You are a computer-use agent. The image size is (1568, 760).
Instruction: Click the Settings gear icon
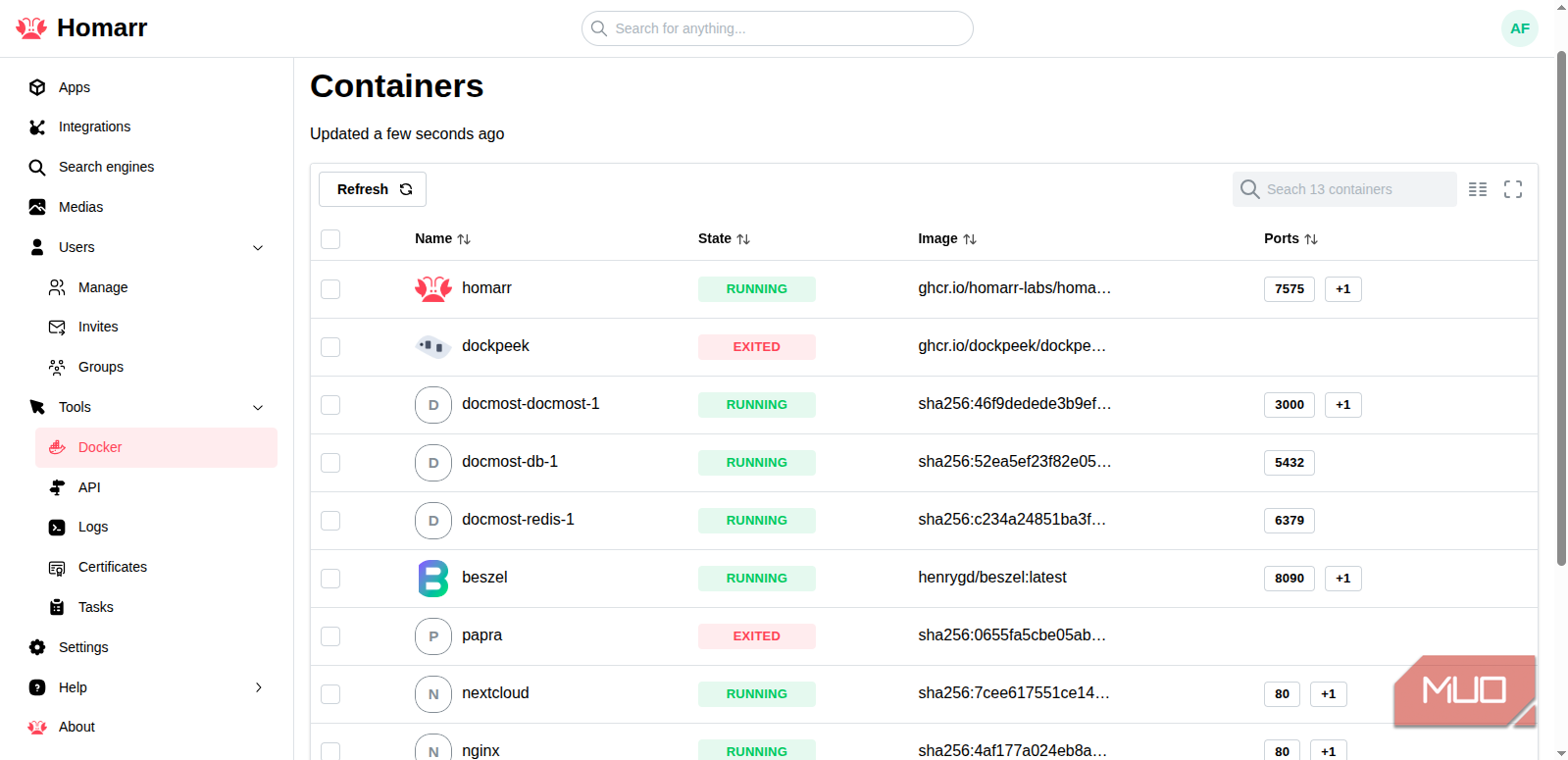tap(37, 647)
